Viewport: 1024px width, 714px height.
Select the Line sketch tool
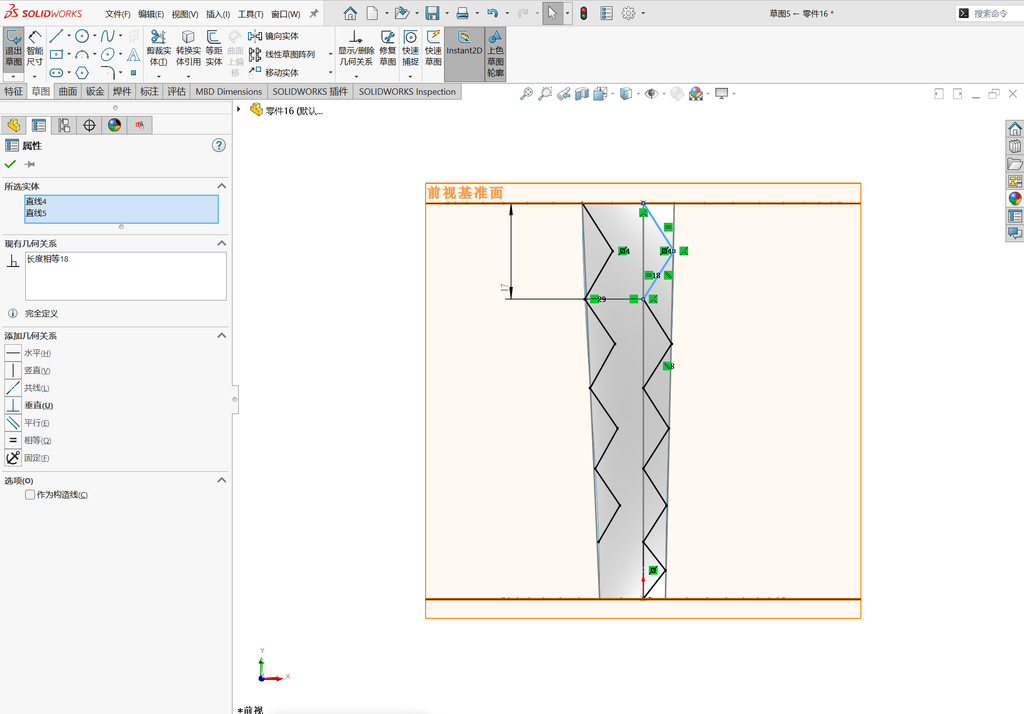click(56, 37)
